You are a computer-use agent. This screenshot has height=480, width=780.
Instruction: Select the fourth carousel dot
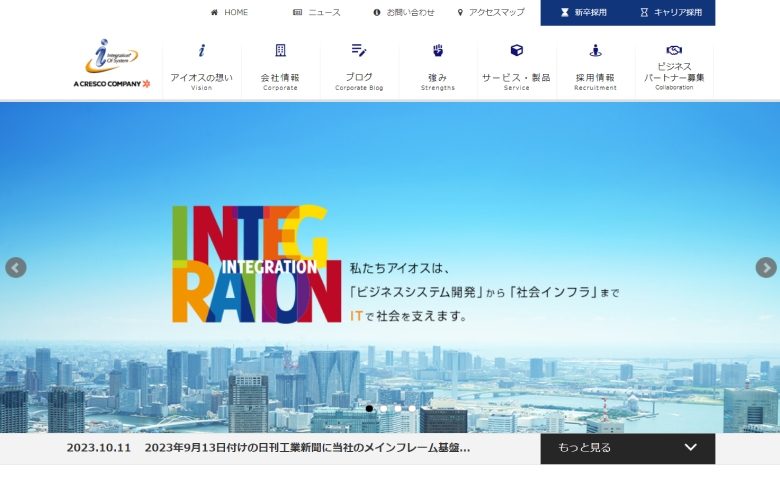click(x=412, y=408)
